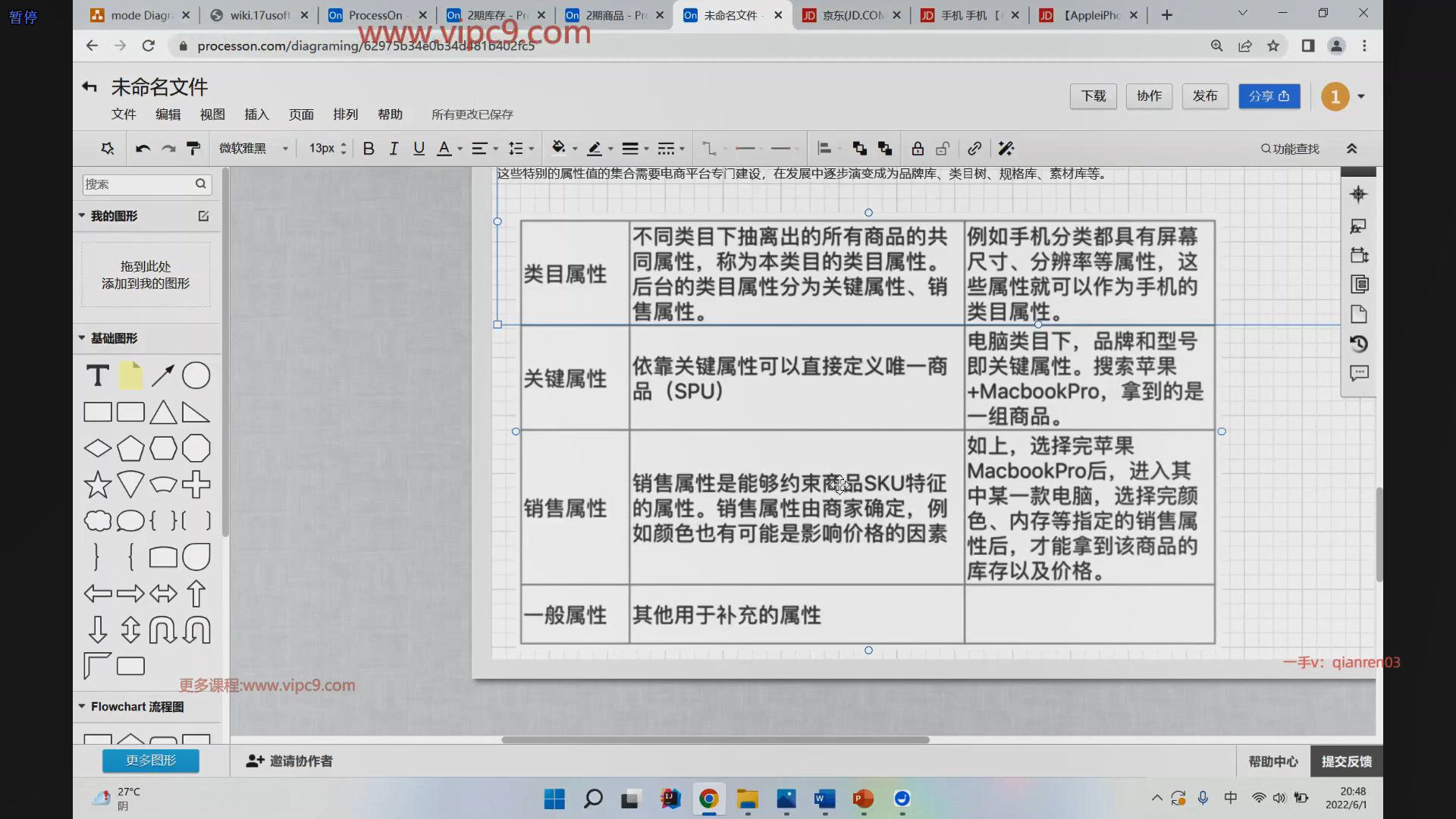Viewport: 1456px width, 819px height.
Task: Select the format painter tool
Action: point(193,149)
